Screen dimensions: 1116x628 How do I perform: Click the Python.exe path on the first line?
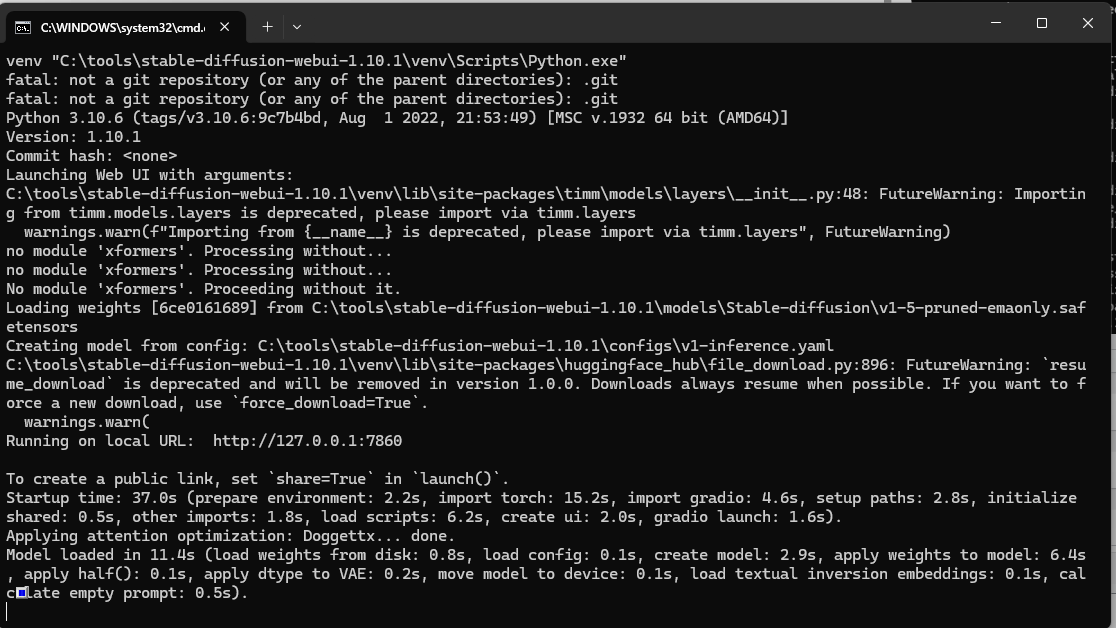[339, 61]
